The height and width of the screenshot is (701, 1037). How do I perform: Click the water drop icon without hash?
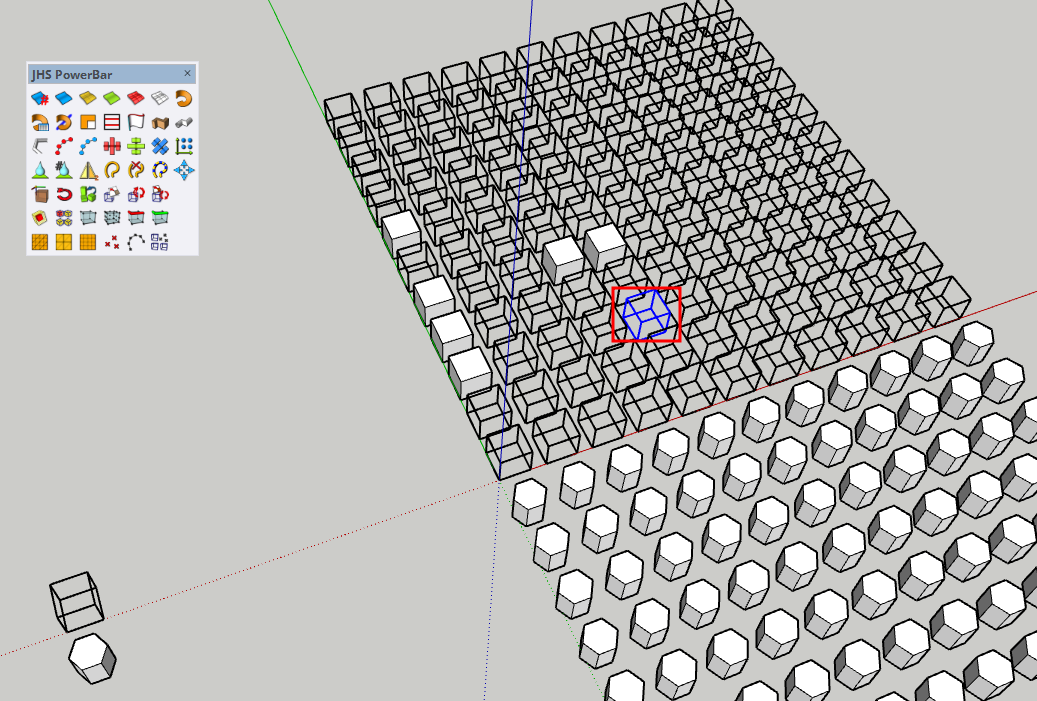tap(40, 170)
